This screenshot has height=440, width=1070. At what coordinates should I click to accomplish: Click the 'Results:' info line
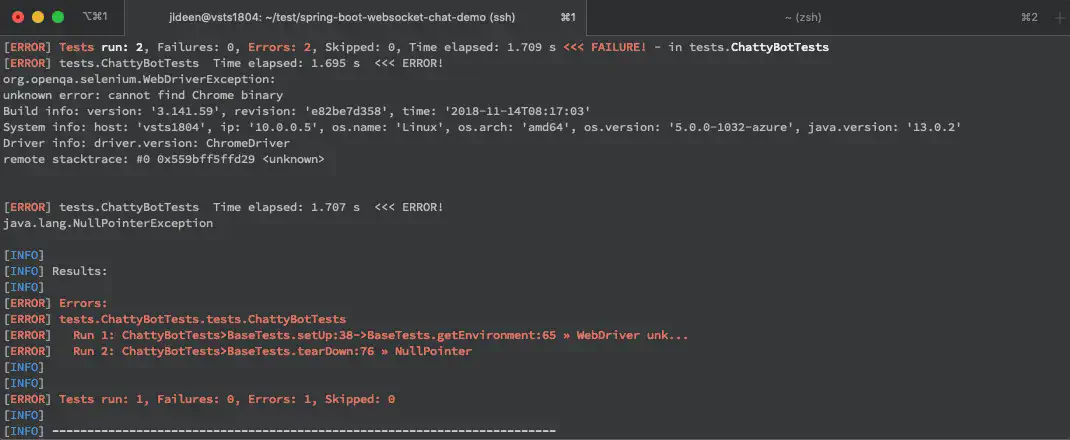(x=55, y=271)
